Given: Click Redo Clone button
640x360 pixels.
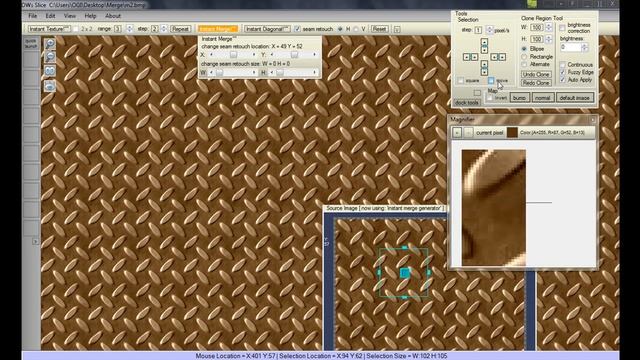Looking at the screenshot, I should click(536, 83).
